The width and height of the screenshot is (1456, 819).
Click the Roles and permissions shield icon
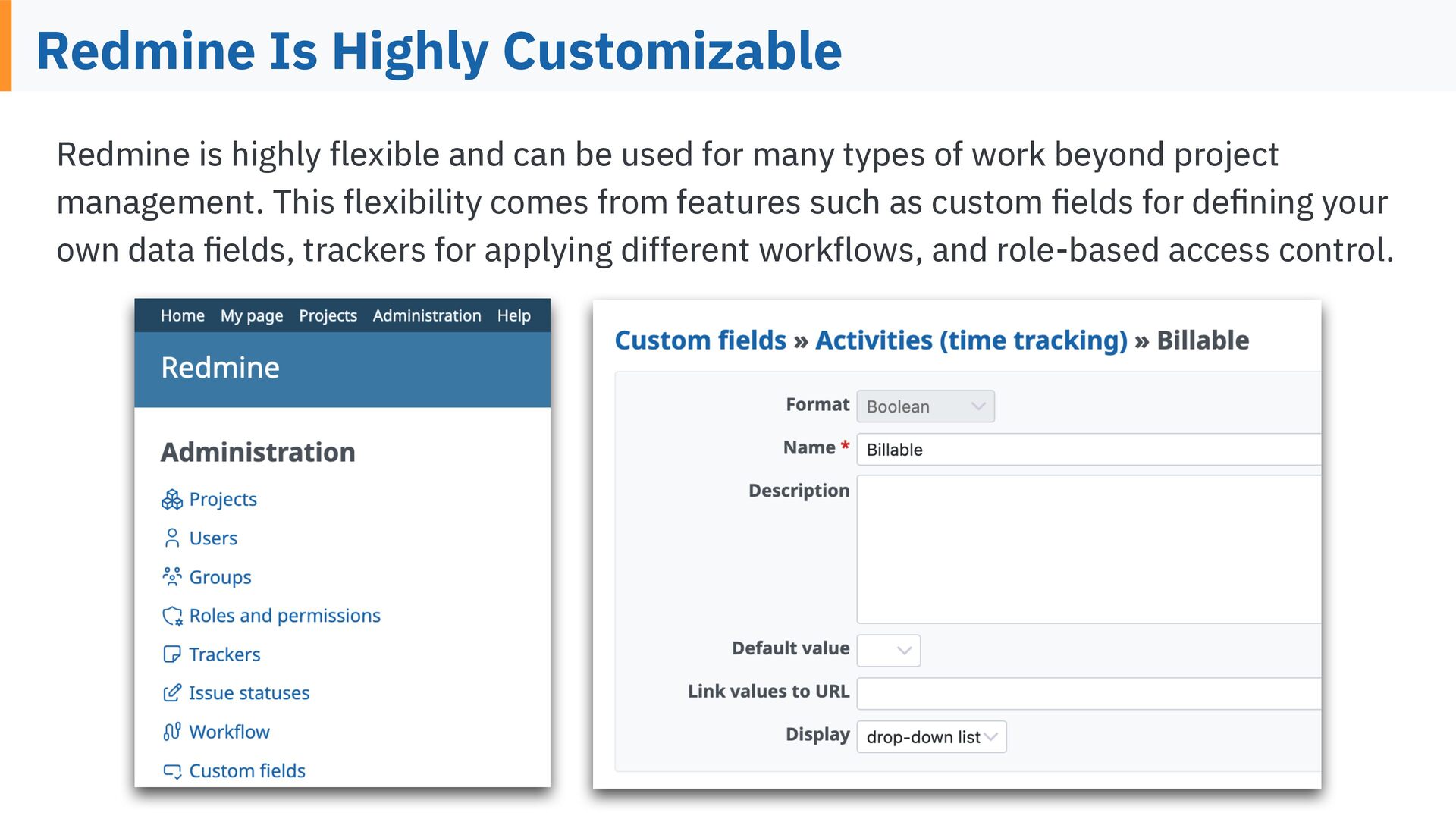pos(172,615)
